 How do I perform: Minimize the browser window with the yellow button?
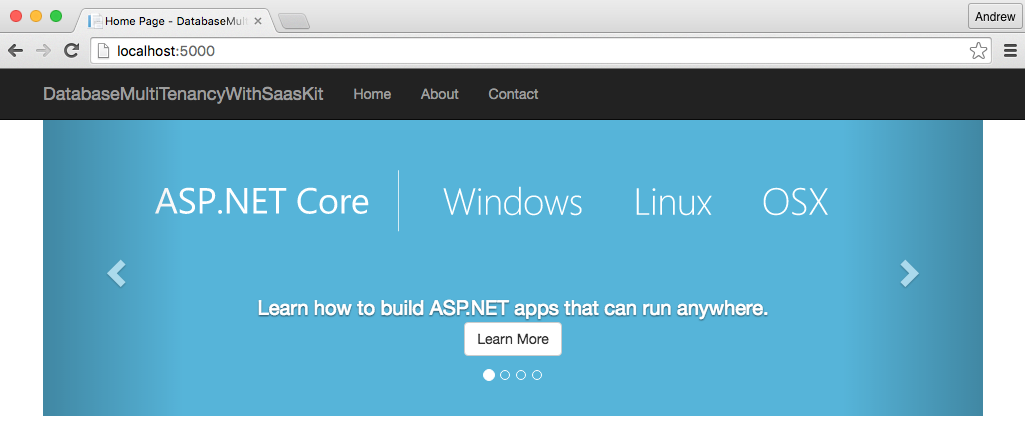tap(36, 16)
